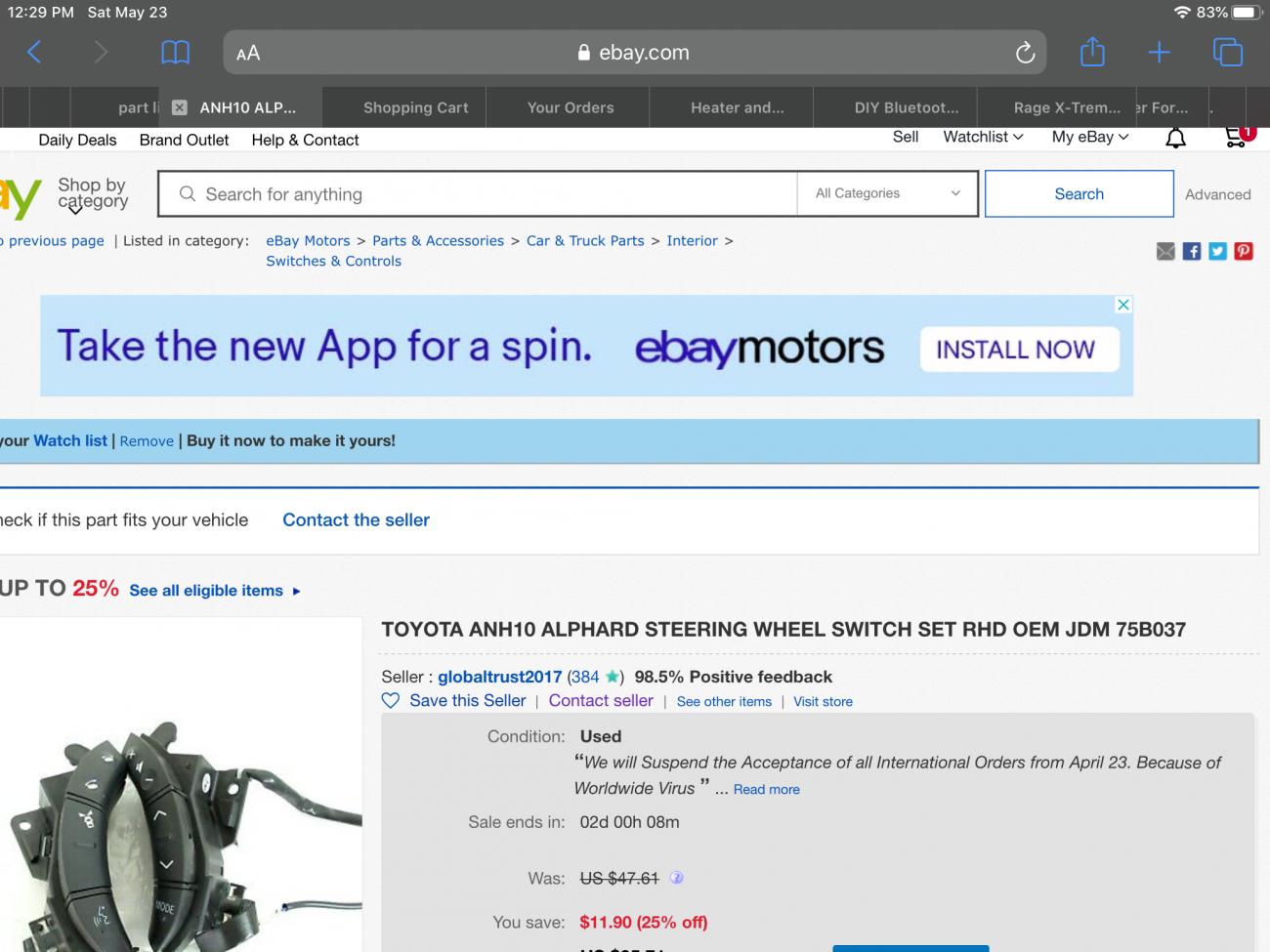This screenshot has height=952, width=1270.
Task: Share listing on Facebook icon
Action: 1192,251
